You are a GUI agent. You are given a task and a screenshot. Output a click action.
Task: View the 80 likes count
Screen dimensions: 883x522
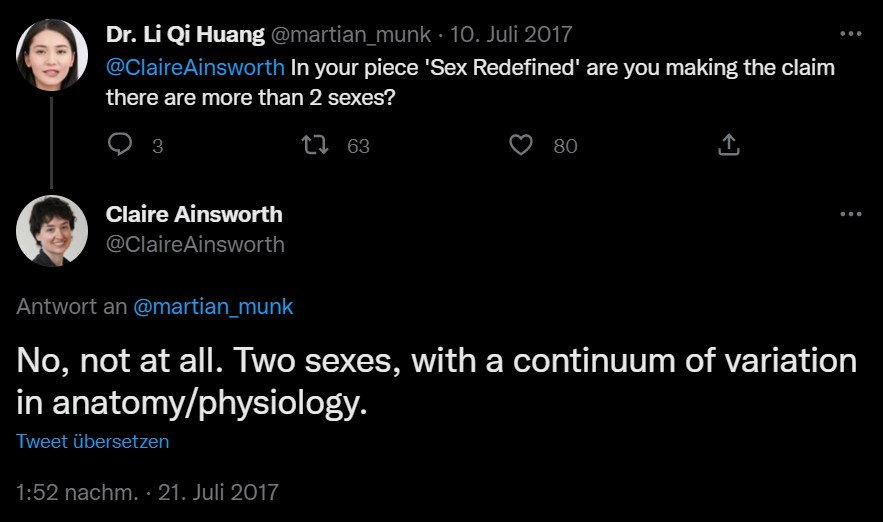coord(565,146)
